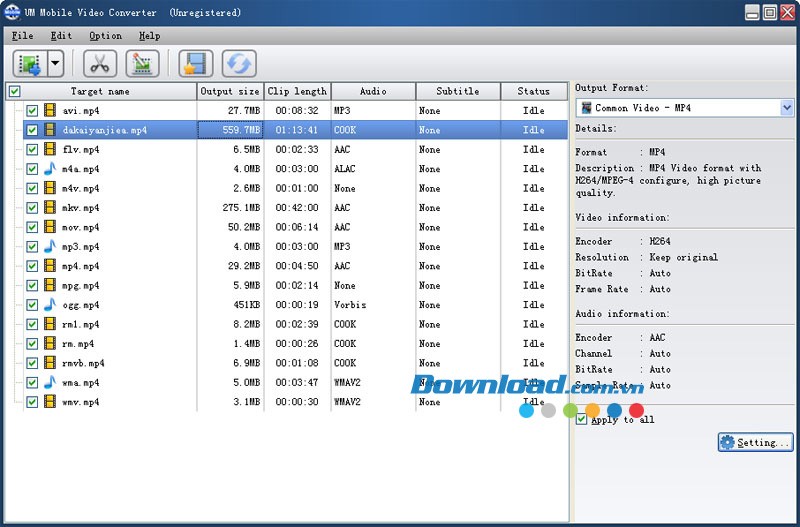Click the 00:42:00 clip length cell
This screenshot has width=800, height=527.
click(297, 208)
